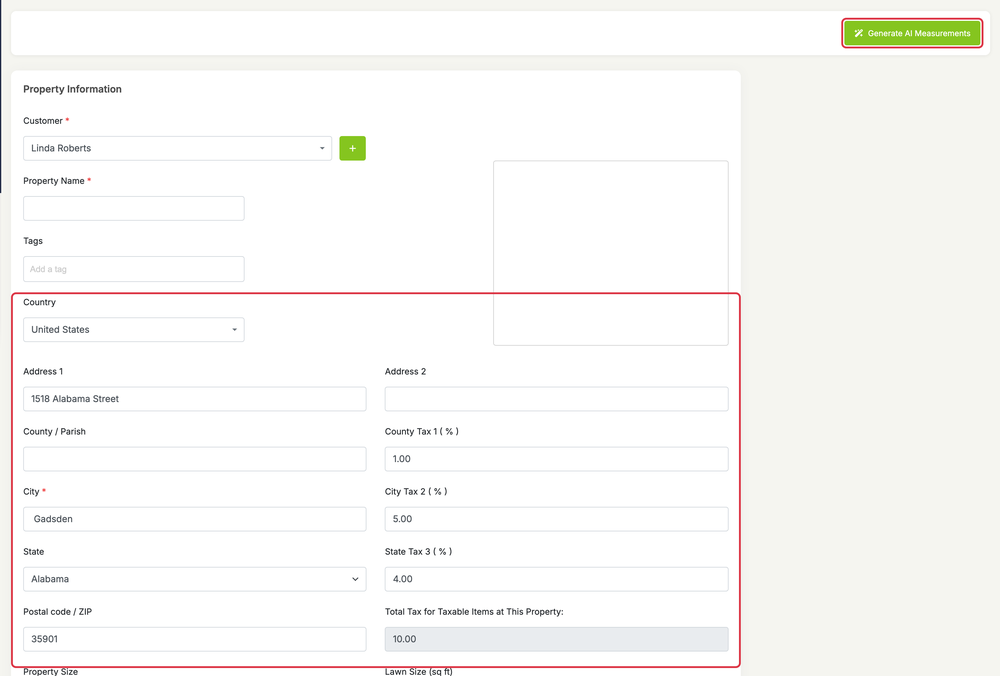Edit the State Tax 3 percentage field
Screen dimensions: 1000x676
pos(556,579)
